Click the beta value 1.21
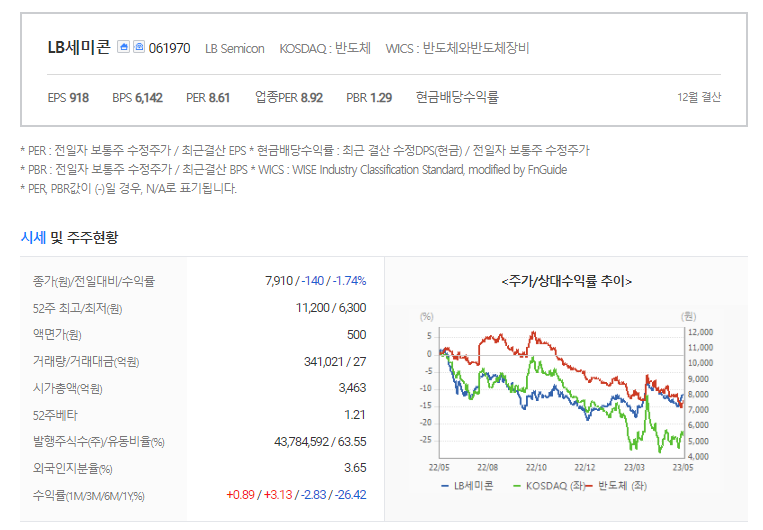This screenshot has width=763, height=530. 355,415
